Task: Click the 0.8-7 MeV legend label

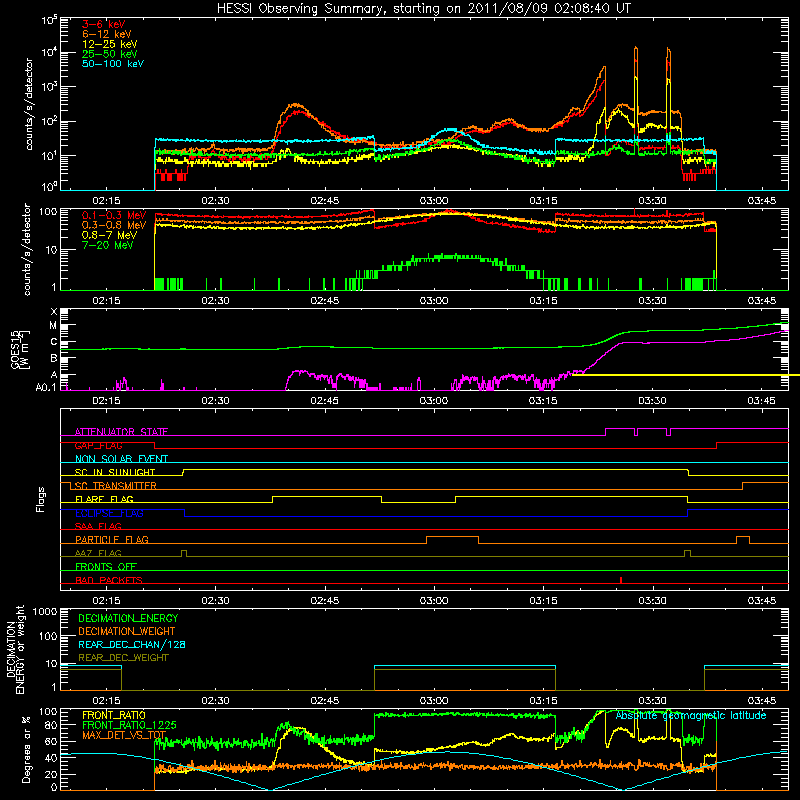Action: click(x=109, y=235)
